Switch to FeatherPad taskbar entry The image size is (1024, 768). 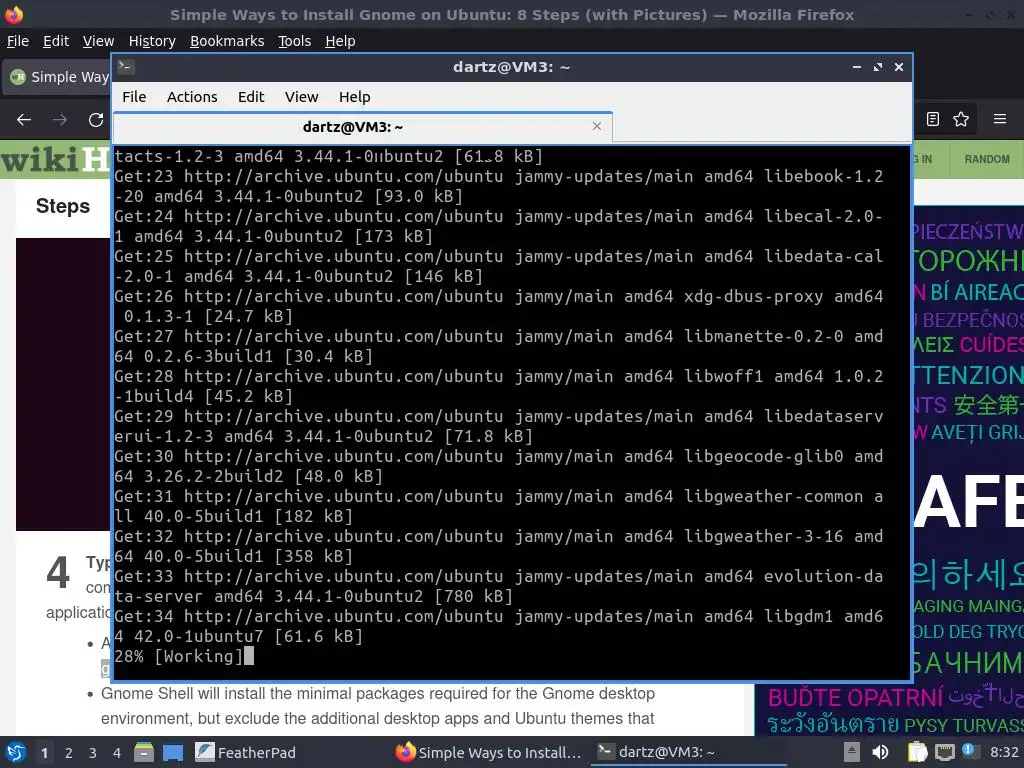246,752
